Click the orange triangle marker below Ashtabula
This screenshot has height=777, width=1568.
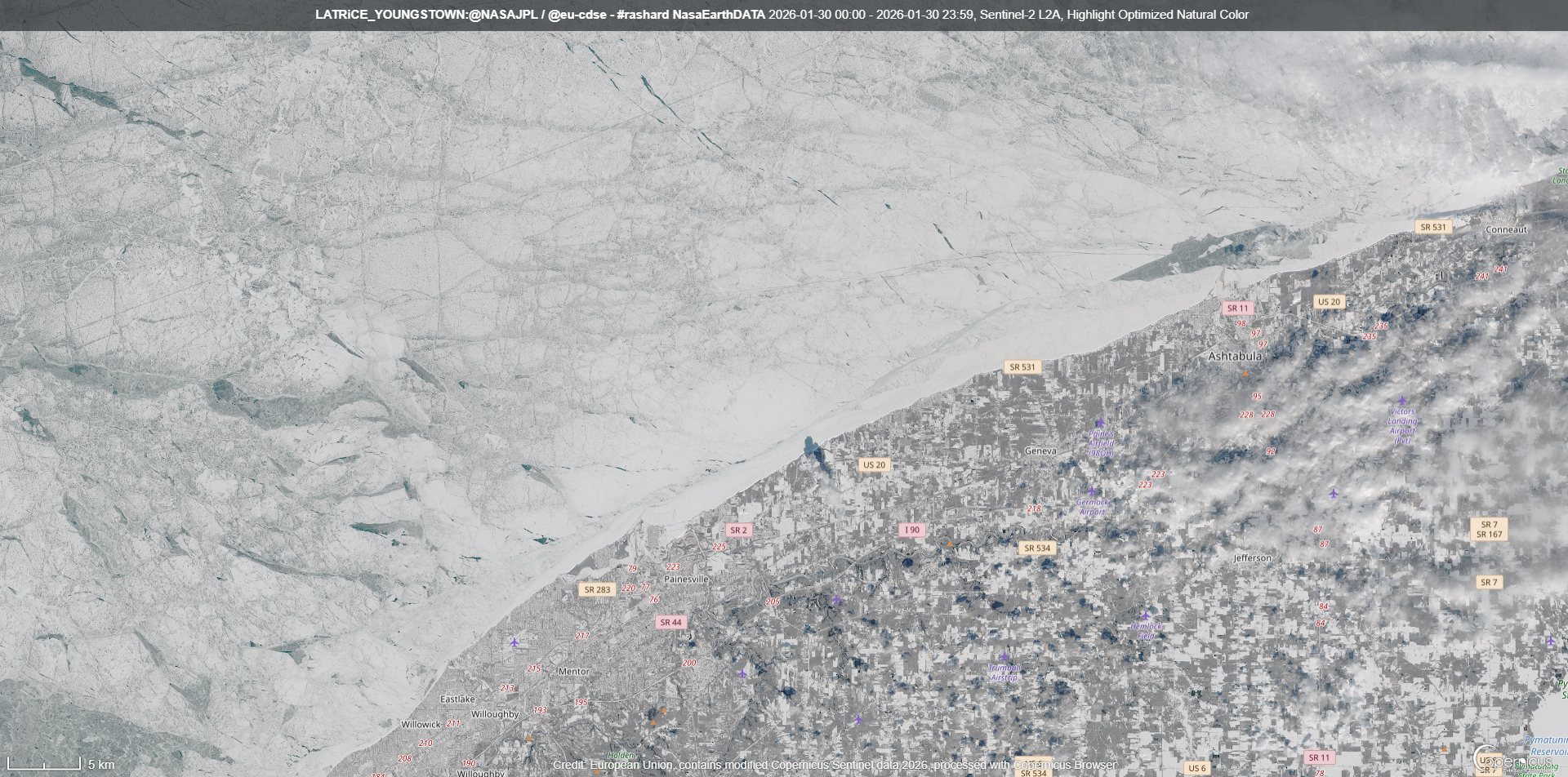pyautogui.click(x=1245, y=375)
